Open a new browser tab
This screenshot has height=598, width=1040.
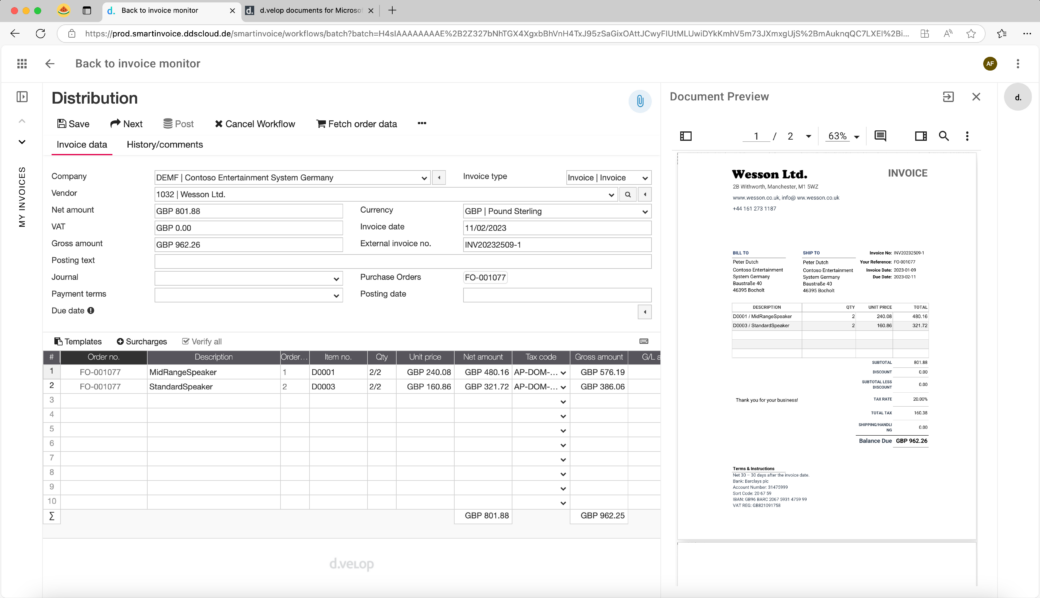[x=392, y=11]
